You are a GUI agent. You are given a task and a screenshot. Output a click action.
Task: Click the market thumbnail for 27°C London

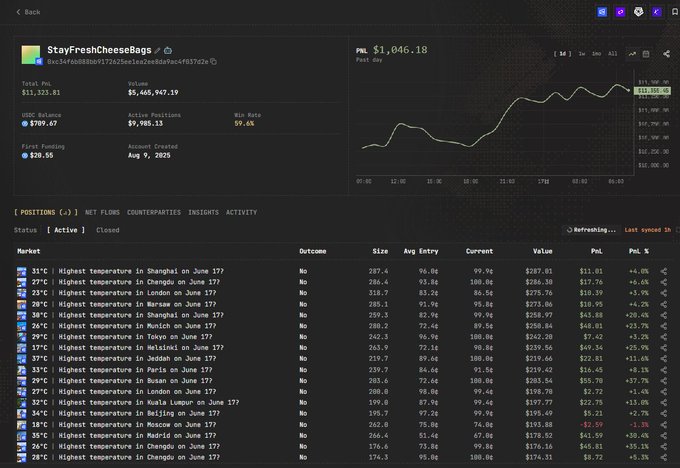click(22, 391)
